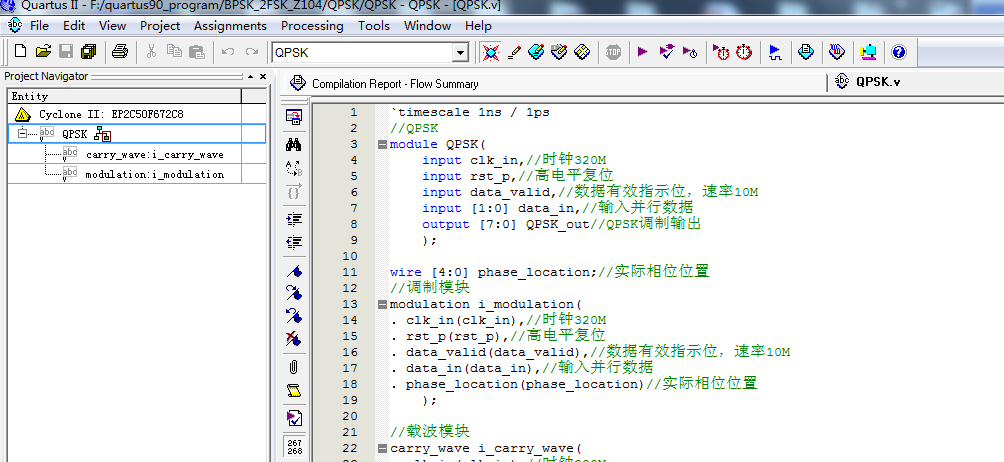Collapse the QPSK entity tree node

click(x=22, y=133)
